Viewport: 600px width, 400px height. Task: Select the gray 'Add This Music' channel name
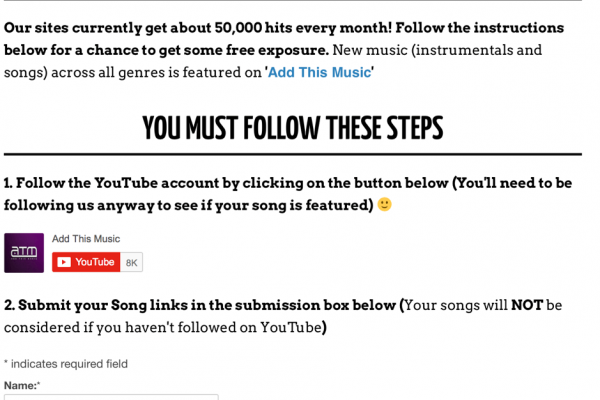coord(86,239)
